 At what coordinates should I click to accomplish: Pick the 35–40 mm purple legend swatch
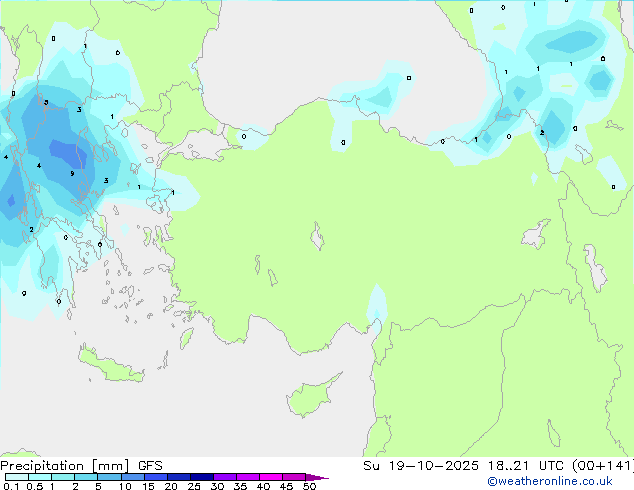pos(247,477)
